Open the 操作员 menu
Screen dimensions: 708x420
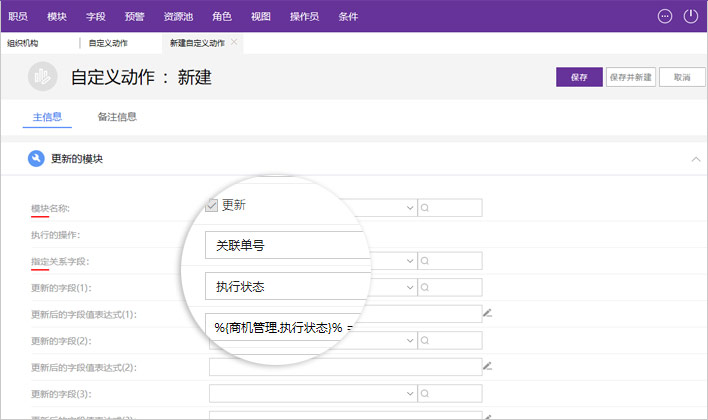pos(305,16)
